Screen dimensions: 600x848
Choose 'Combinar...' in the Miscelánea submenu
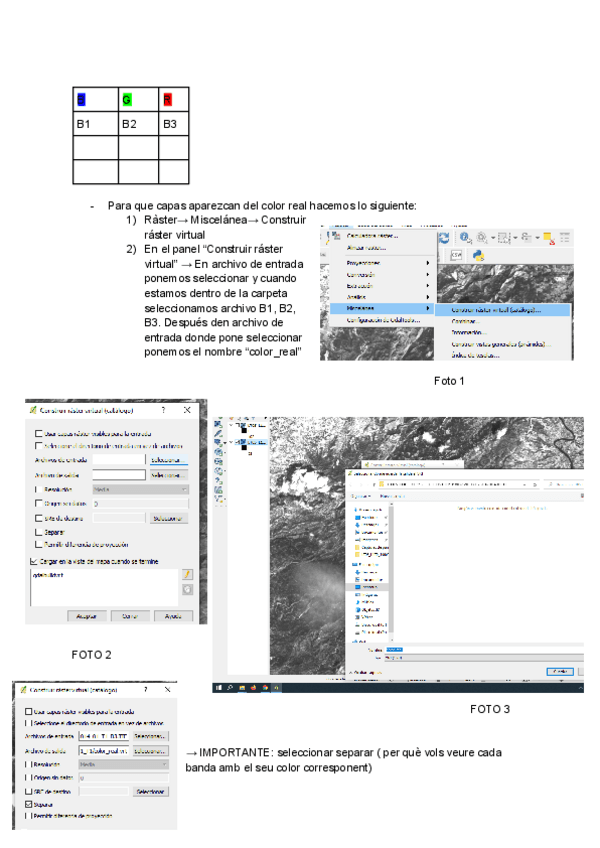click(x=464, y=321)
